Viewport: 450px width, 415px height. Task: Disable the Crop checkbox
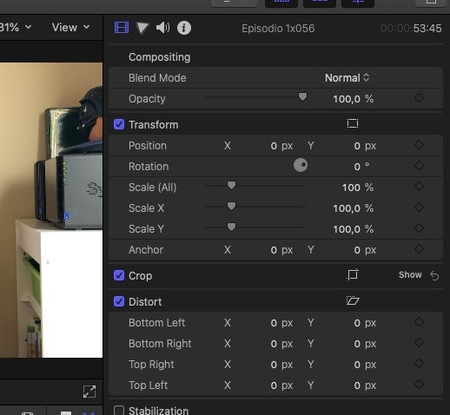(x=119, y=275)
